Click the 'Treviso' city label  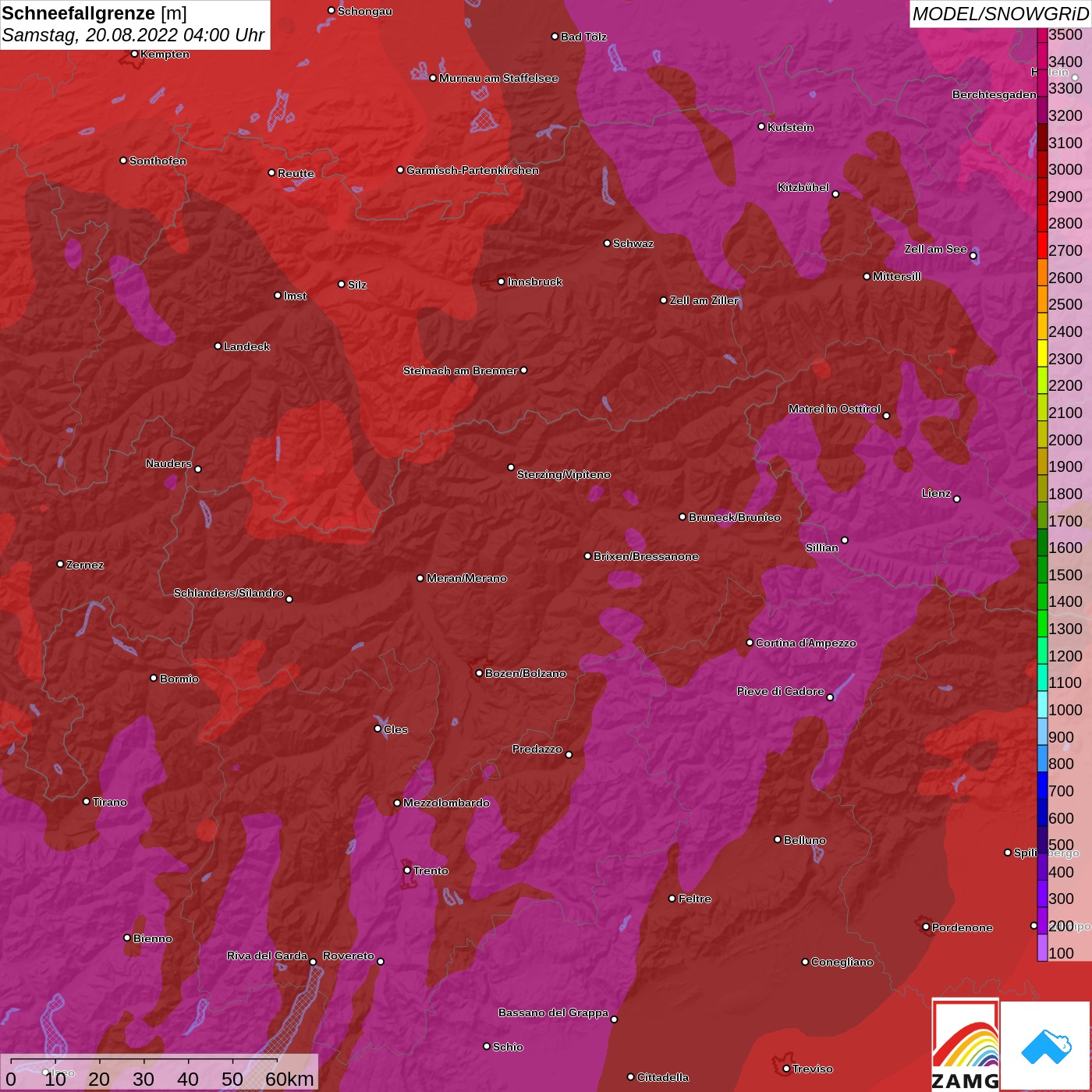tap(813, 1069)
